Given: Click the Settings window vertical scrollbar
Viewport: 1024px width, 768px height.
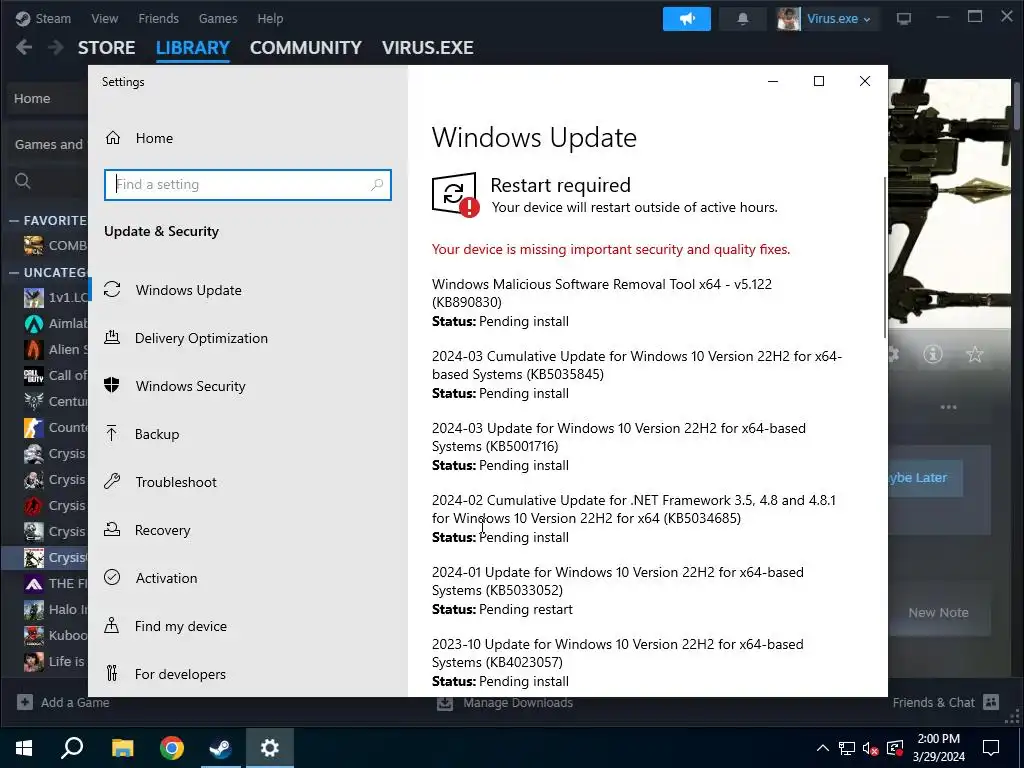Looking at the screenshot, I should 885,257.
